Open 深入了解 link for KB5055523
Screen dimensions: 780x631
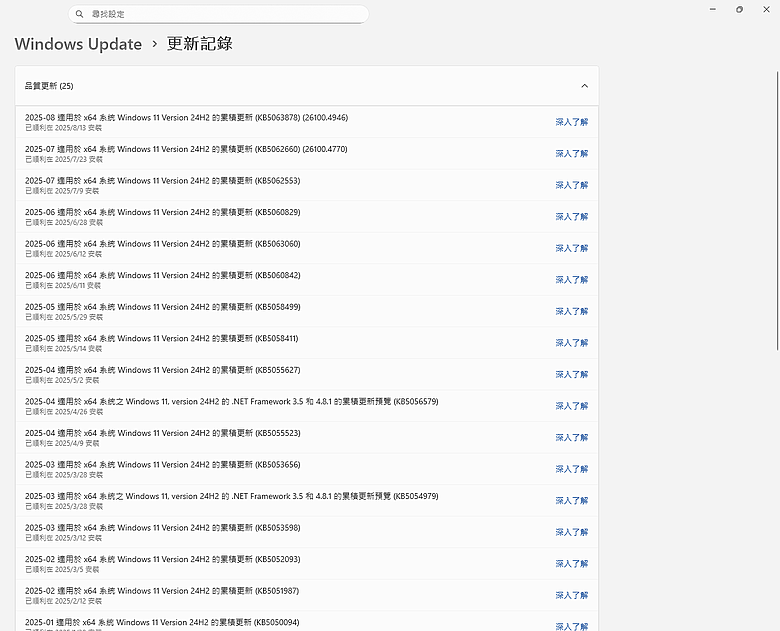(x=572, y=437)
